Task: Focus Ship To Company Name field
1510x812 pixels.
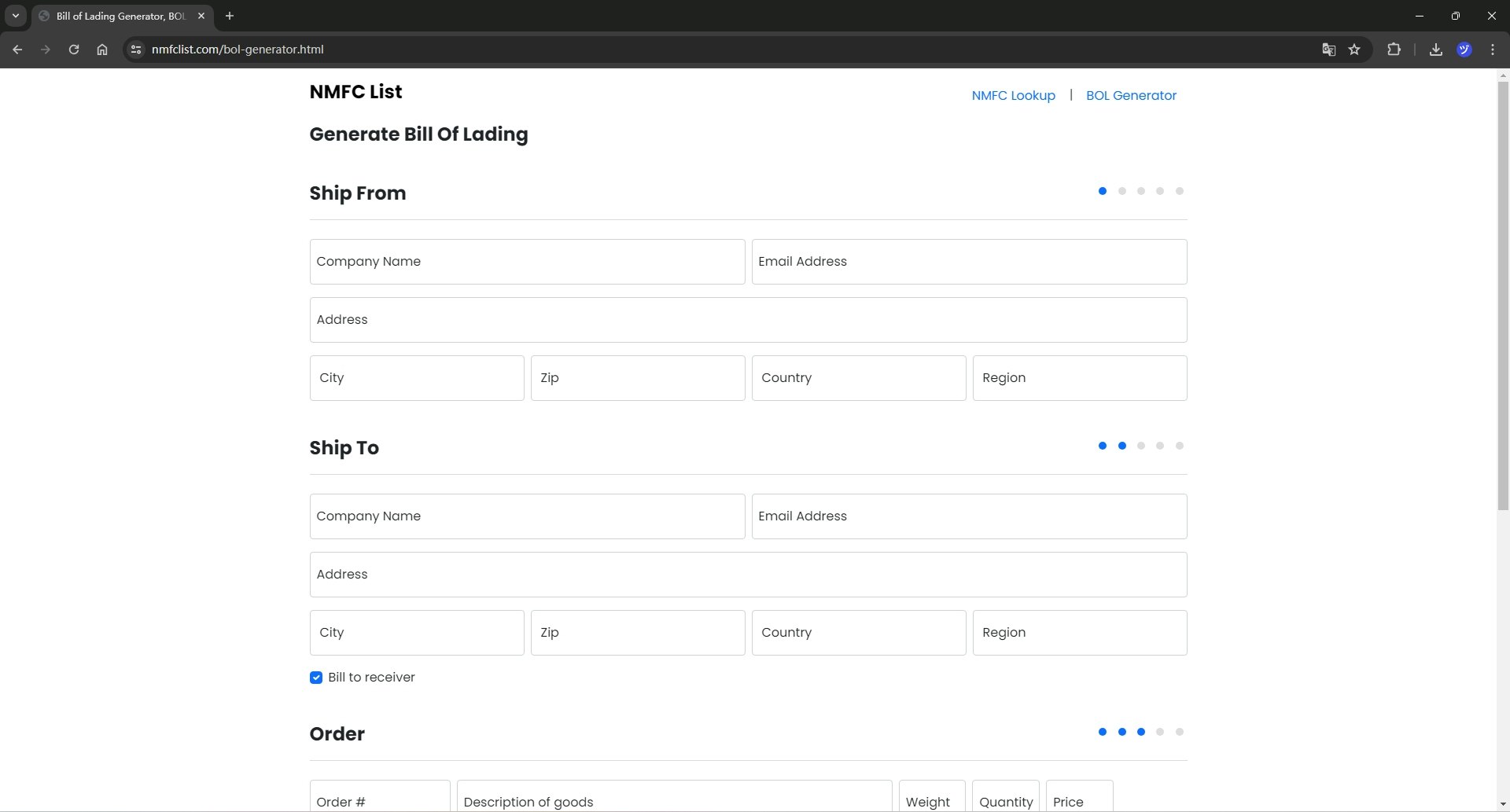Action: (527, 516)
